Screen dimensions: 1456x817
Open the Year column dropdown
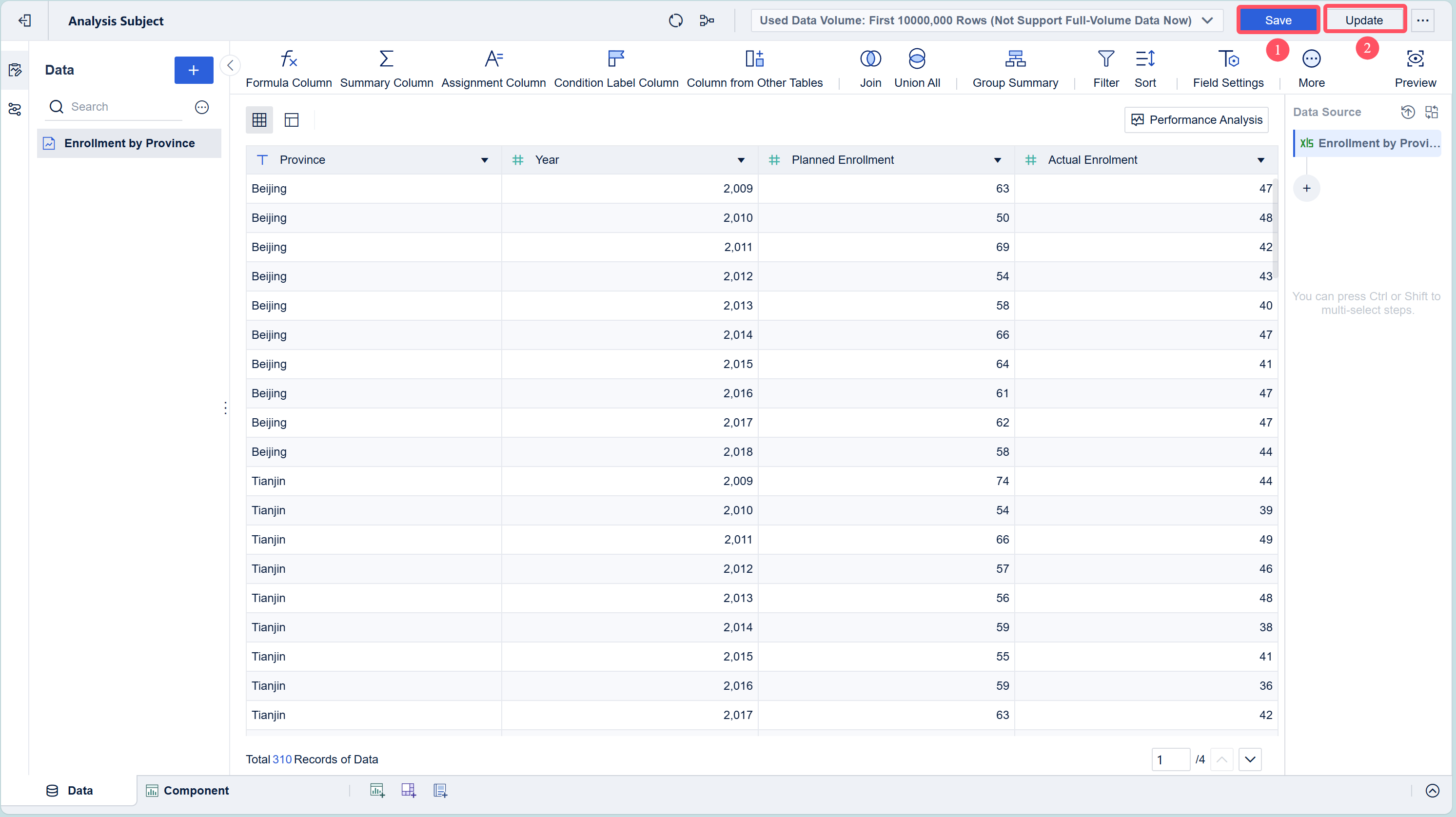[741, 160]
